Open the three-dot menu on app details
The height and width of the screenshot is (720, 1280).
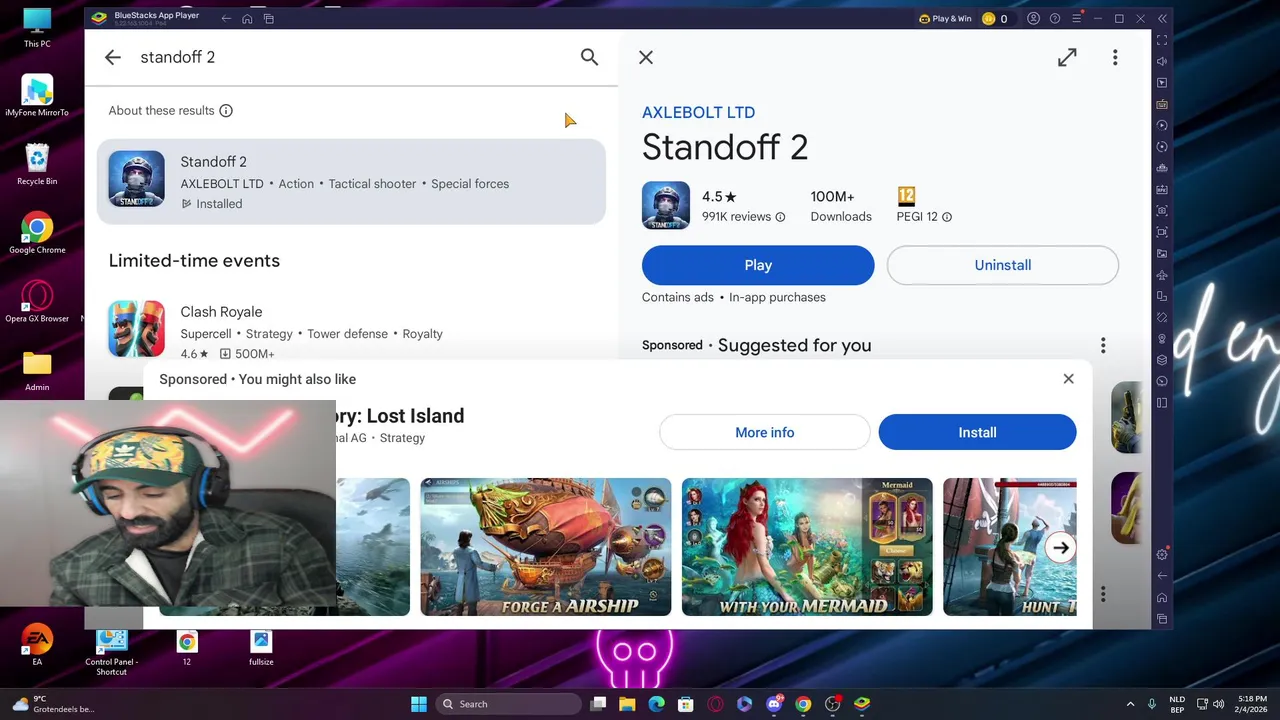1115,58
